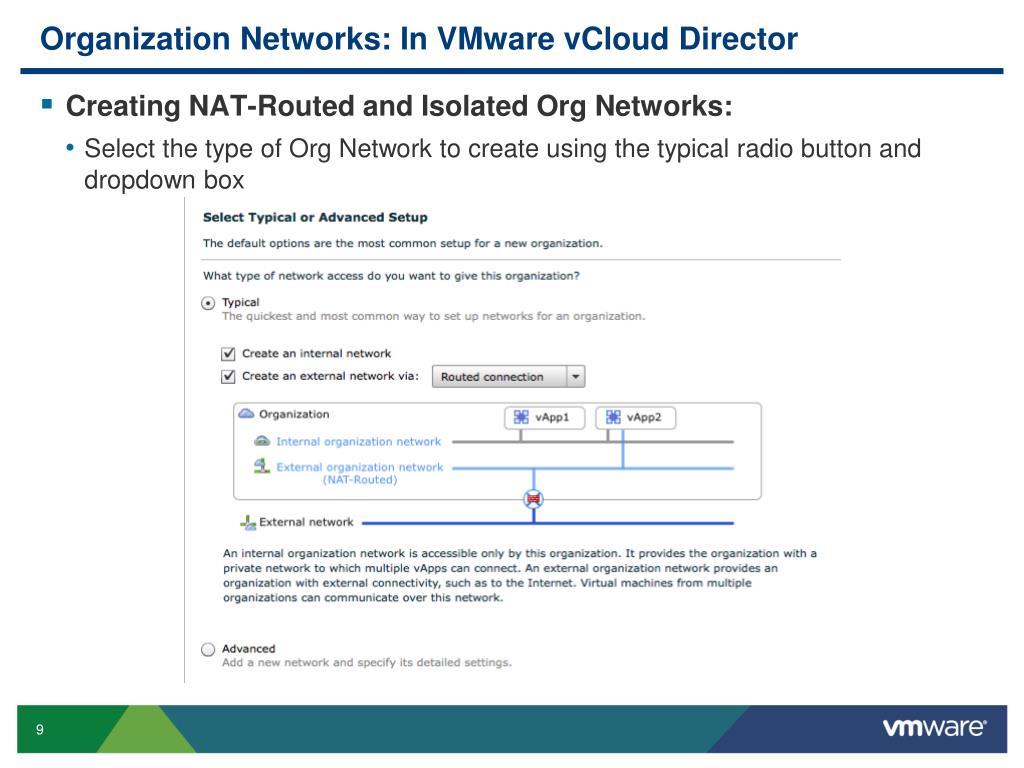Click the External organization network (NAT-Routed) label

[x=360, y=473]
